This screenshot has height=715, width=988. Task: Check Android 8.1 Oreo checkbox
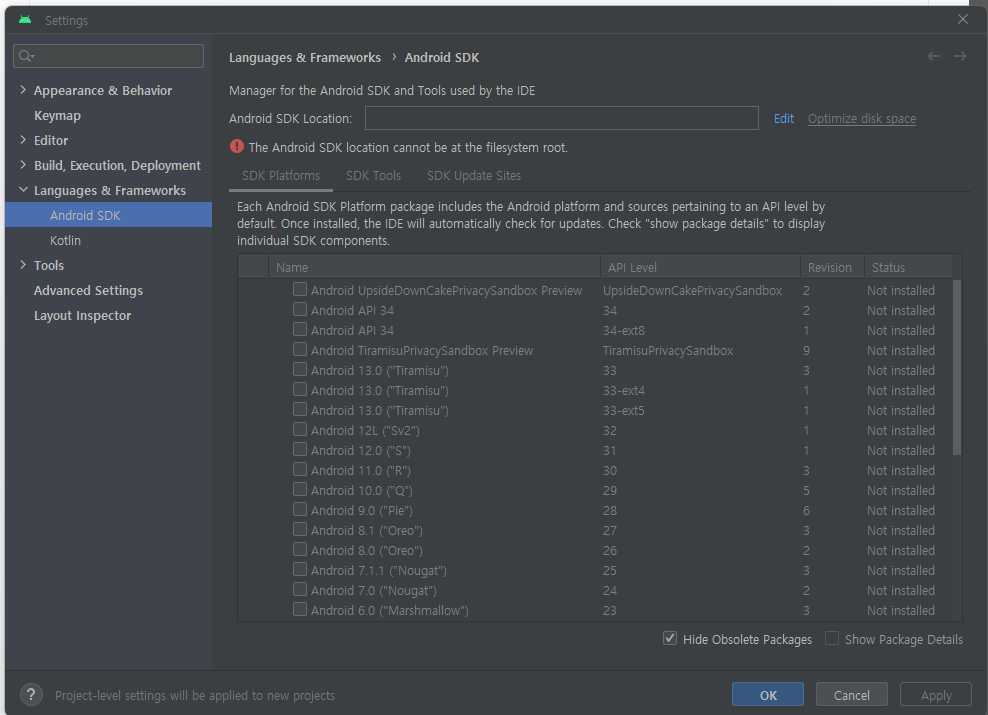point(300,529)
